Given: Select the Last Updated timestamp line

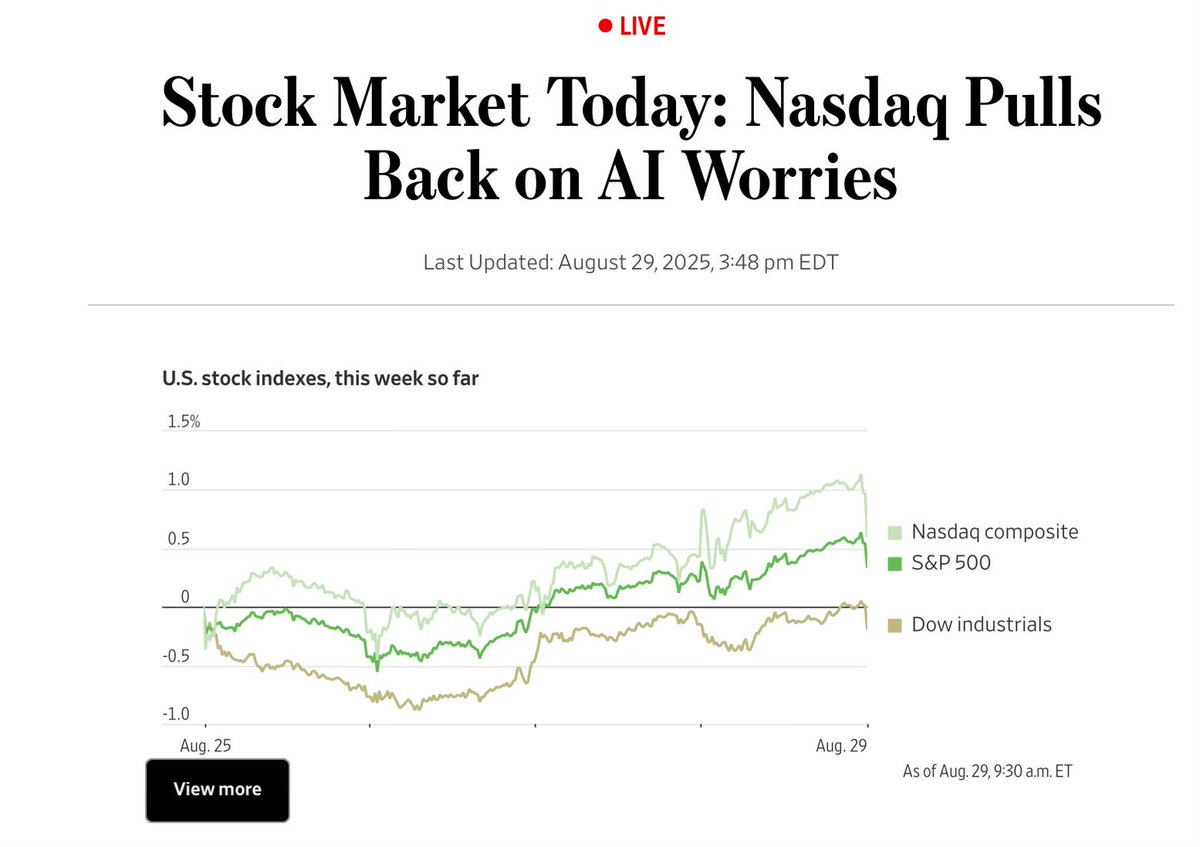Looking at the screenshot, I should pos(630,263).
